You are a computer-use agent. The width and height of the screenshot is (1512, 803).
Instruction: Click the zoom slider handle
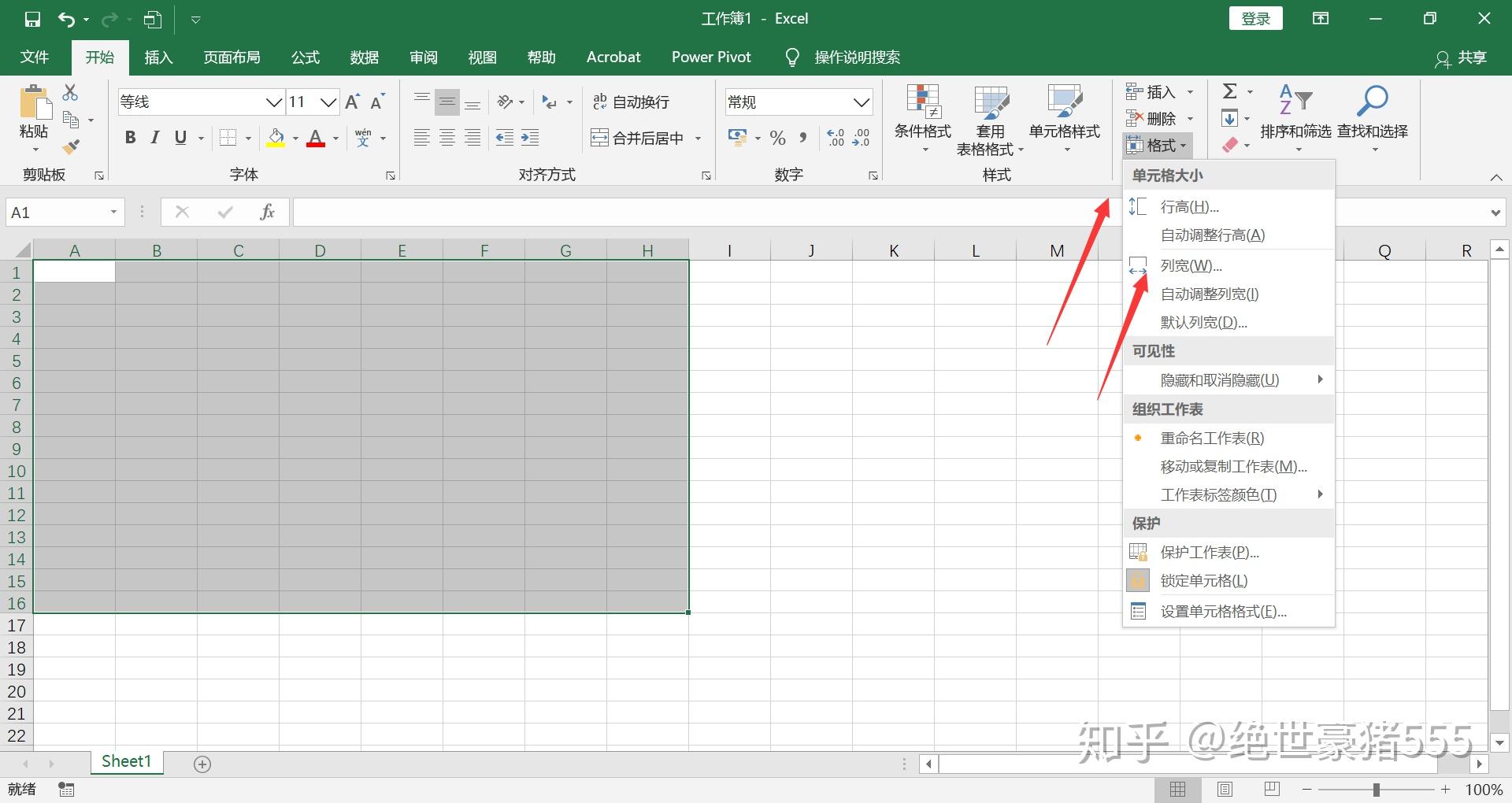point(1377,789)
